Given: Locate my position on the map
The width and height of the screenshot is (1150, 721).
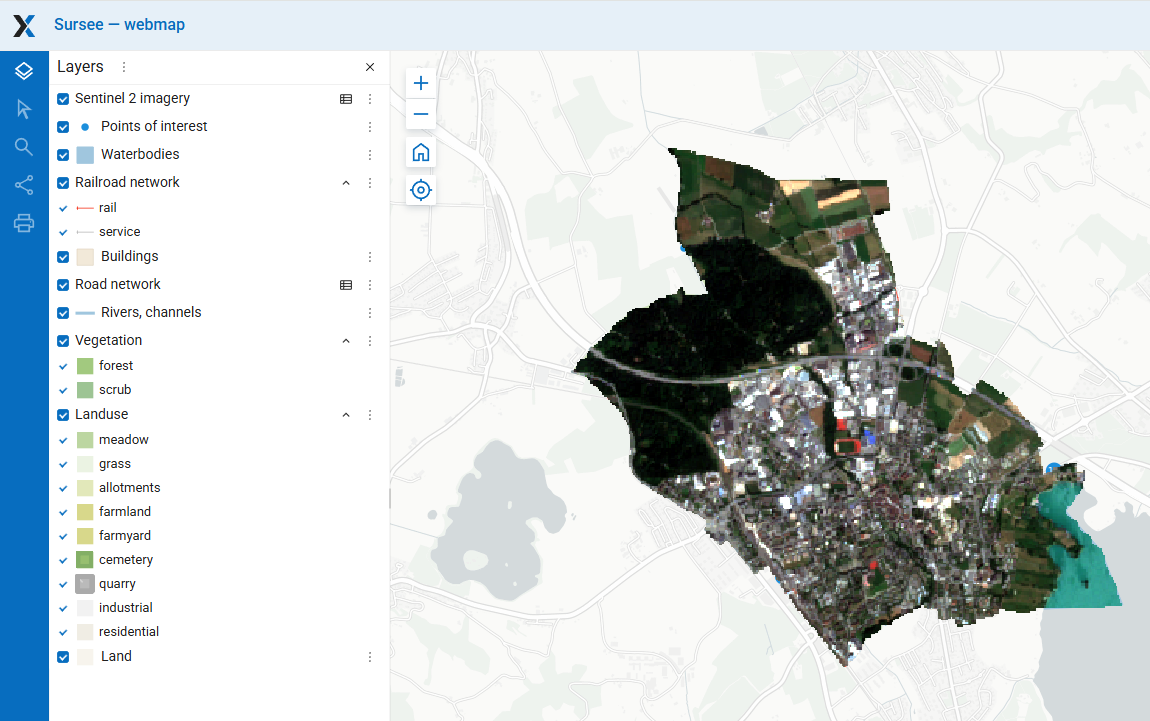Looking at the screenshot, I should point(421,190).
